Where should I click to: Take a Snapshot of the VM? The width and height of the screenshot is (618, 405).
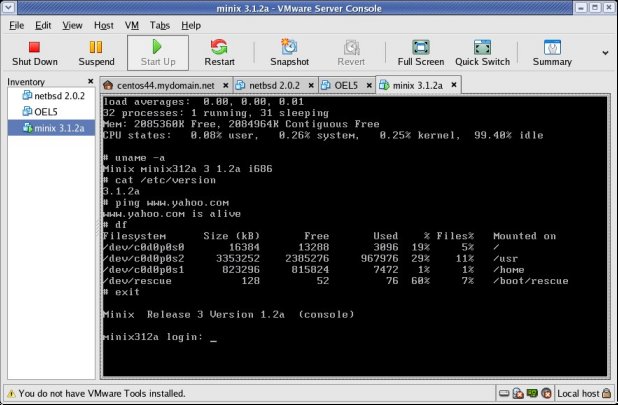(289, 53)
